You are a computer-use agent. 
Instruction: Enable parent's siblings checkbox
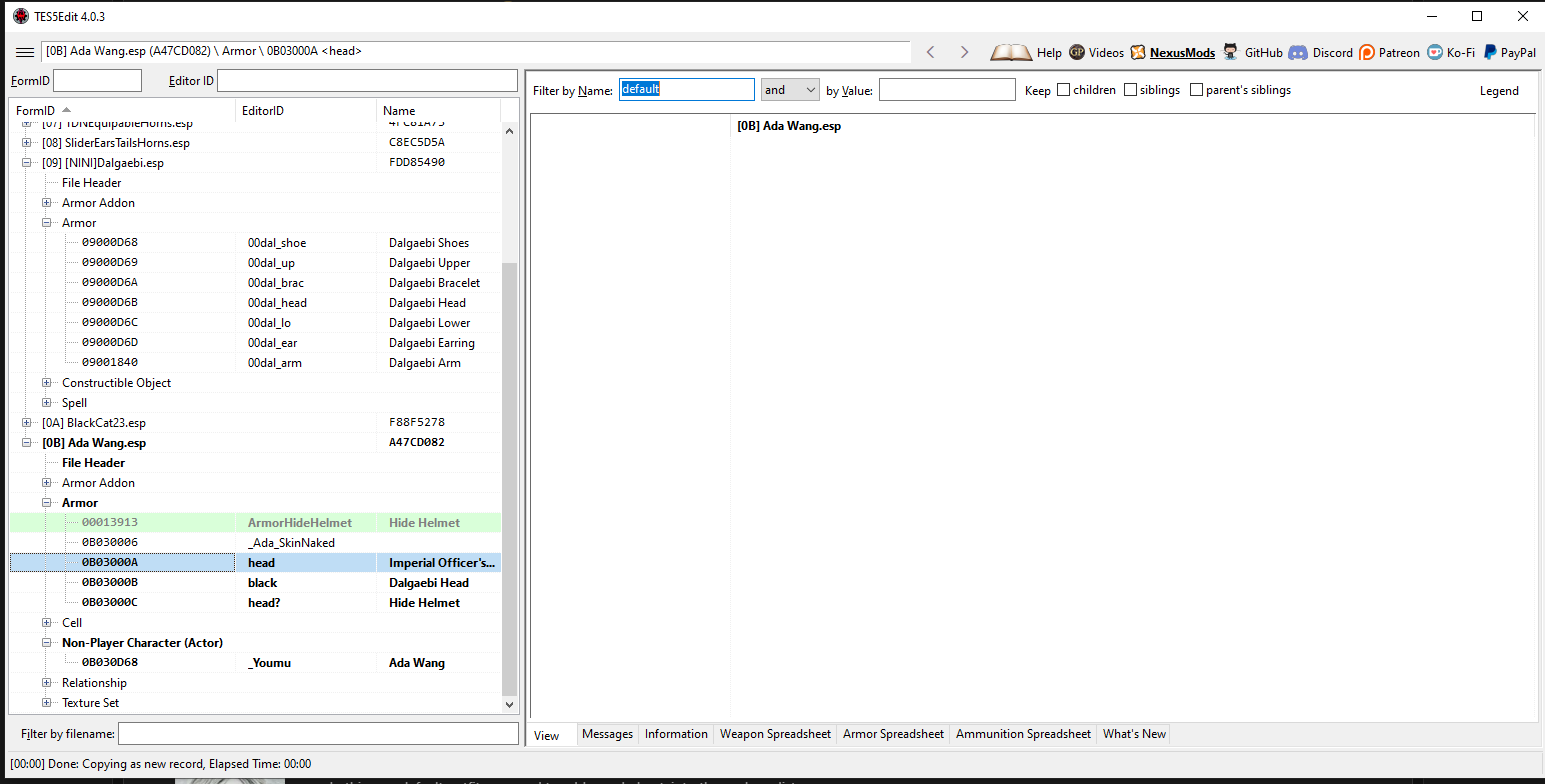(1196, 90)
